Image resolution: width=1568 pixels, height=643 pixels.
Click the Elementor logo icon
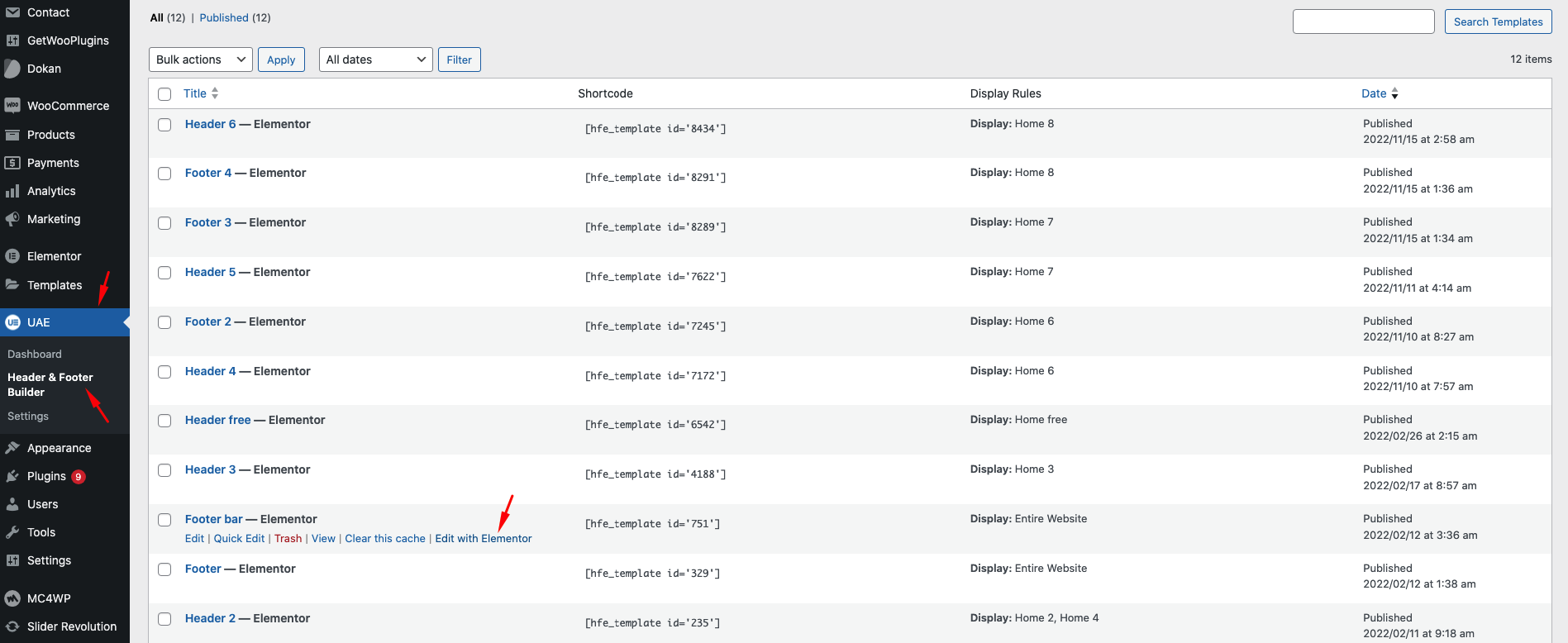click(12, 256)
